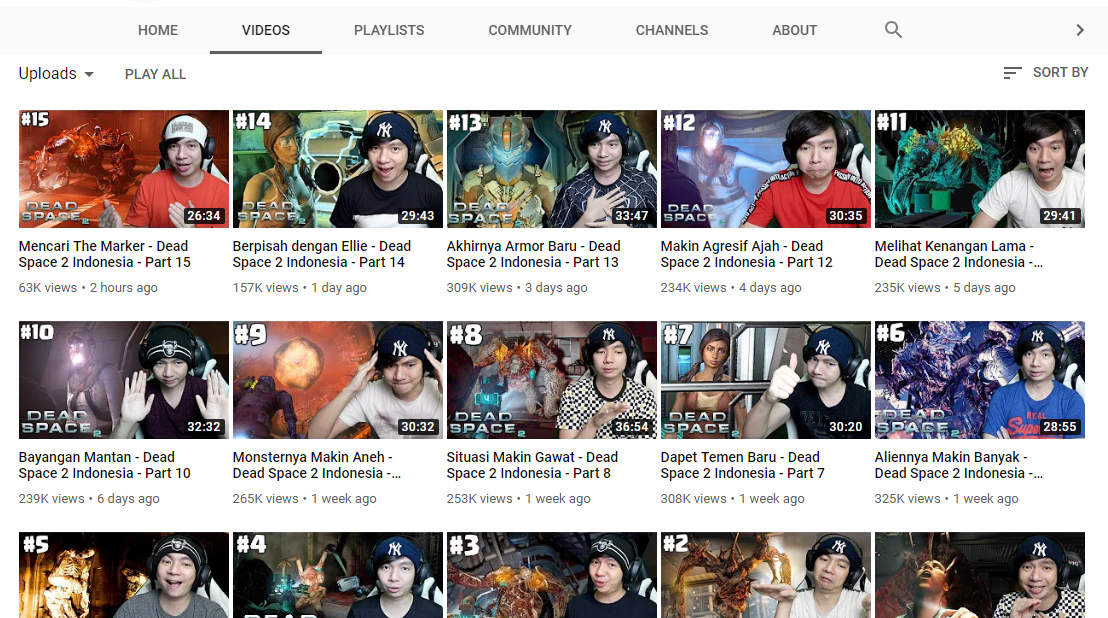The height and width of the screenshot is (618, 1108).
Task: Open title 'Aliennya Makin Banyak'
Action: tap(958, 465)
